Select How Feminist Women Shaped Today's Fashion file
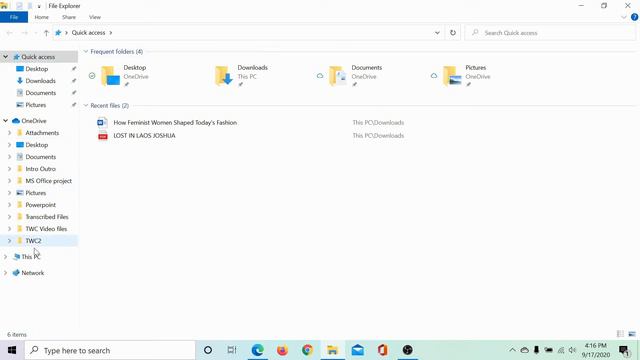 [x=175, y=122]
